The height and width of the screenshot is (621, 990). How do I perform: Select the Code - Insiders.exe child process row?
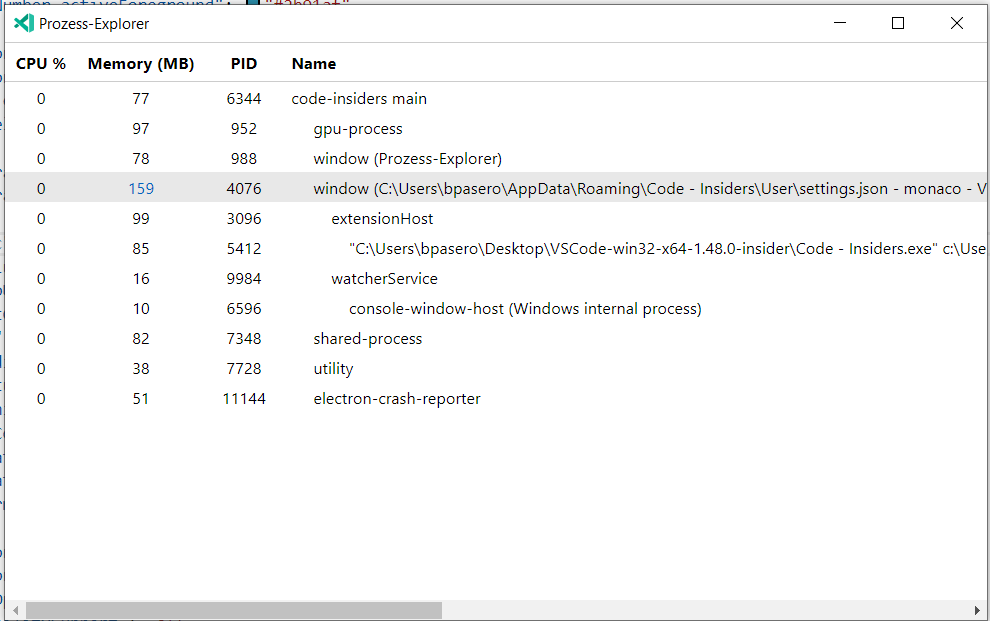click(x=496, y=249)
